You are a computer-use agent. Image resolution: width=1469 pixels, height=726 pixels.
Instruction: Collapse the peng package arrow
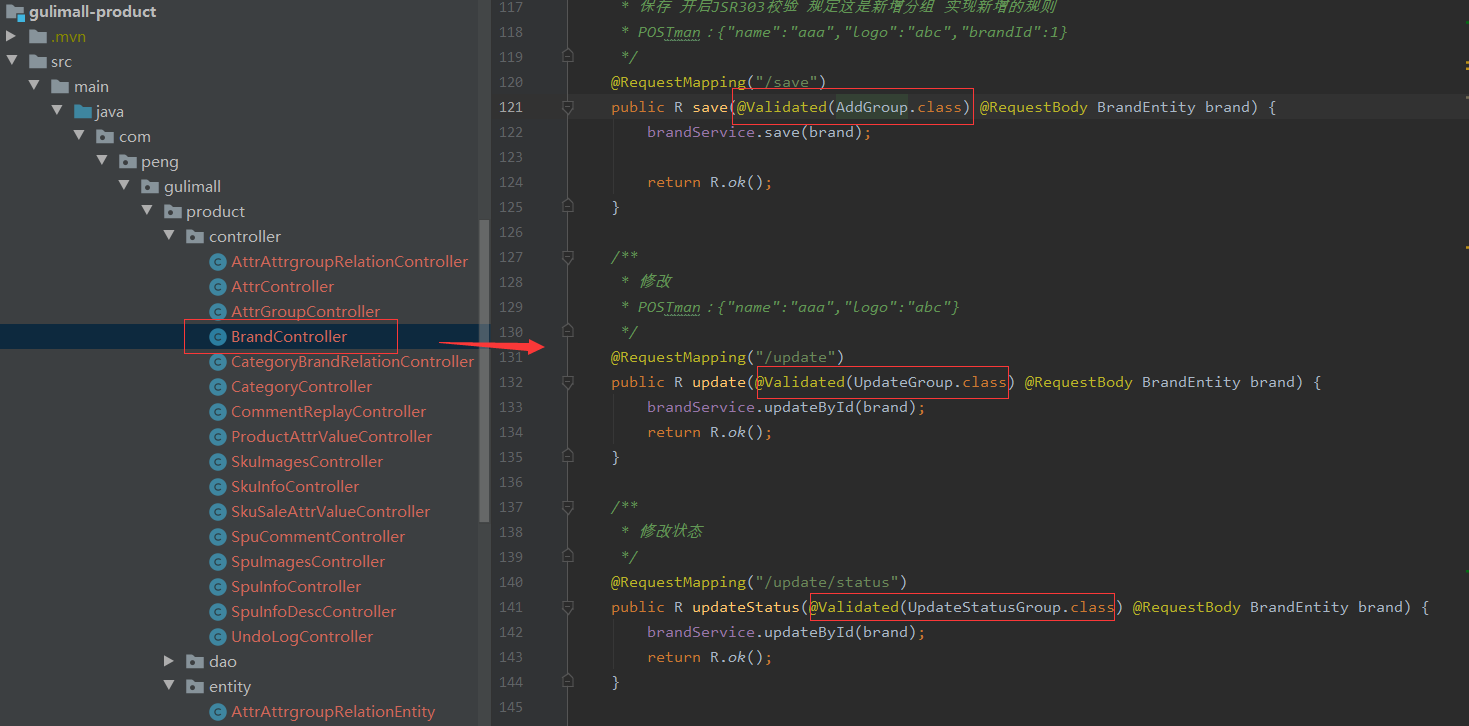102,161
